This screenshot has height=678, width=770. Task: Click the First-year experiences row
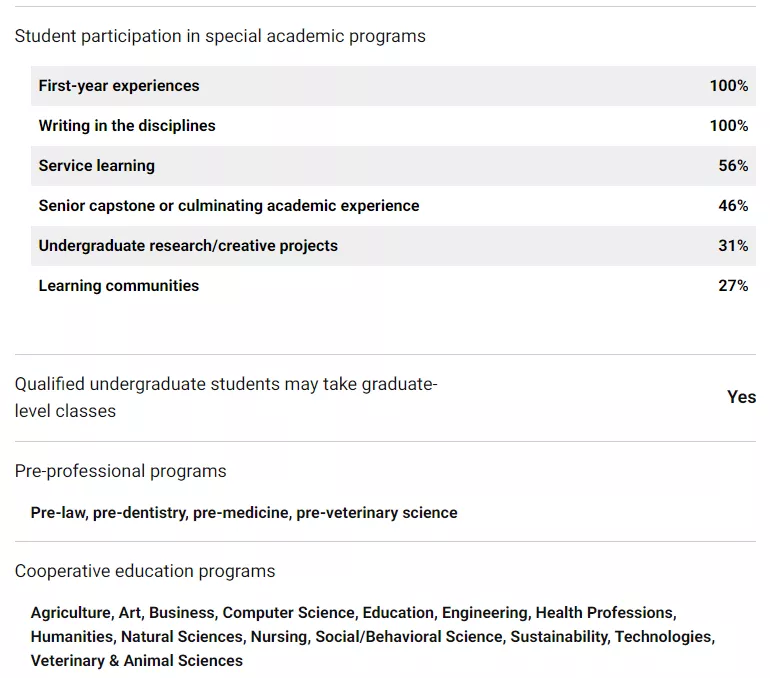pos(119,86)
